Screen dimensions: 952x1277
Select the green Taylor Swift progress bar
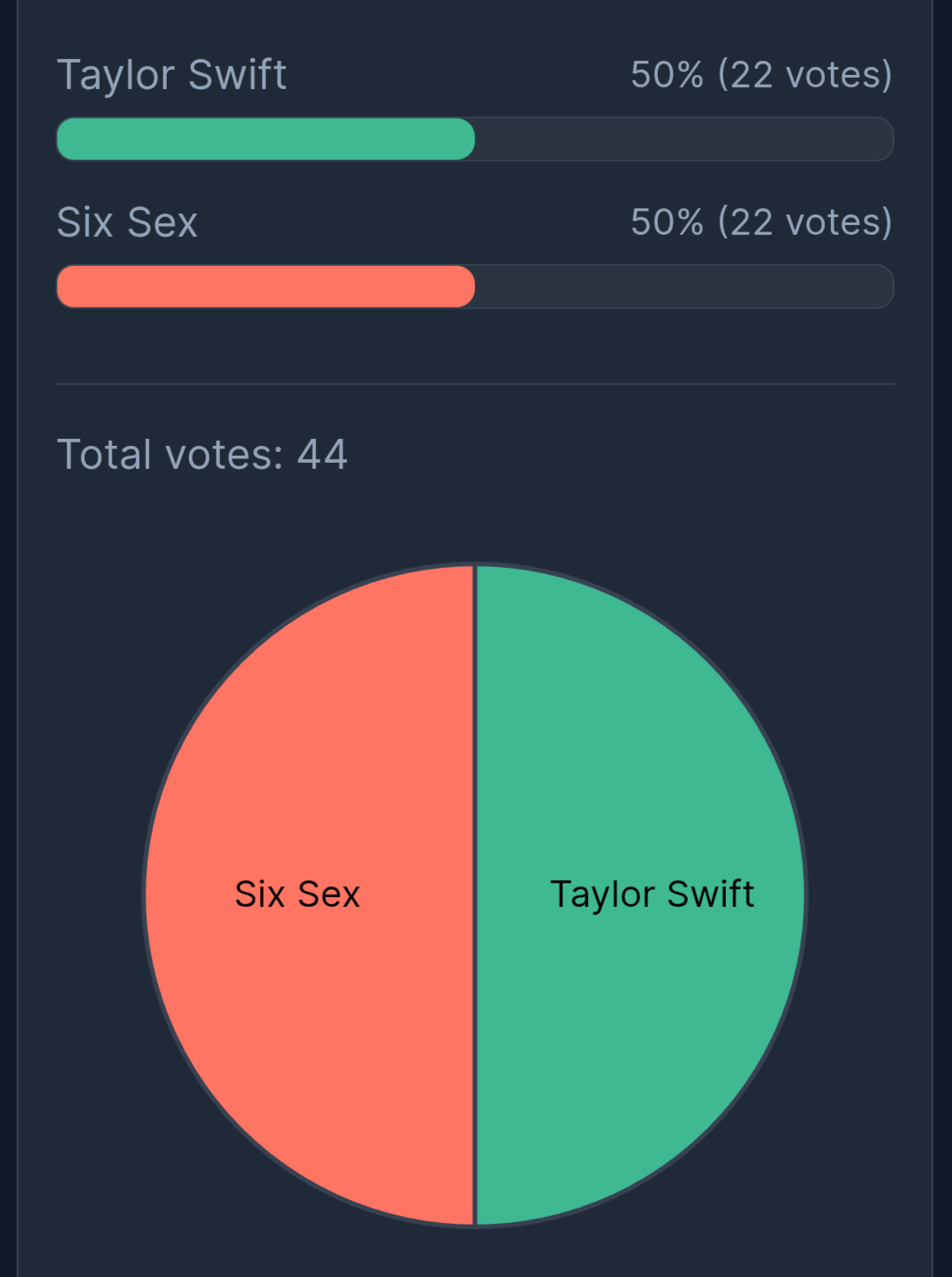point(266,139)
